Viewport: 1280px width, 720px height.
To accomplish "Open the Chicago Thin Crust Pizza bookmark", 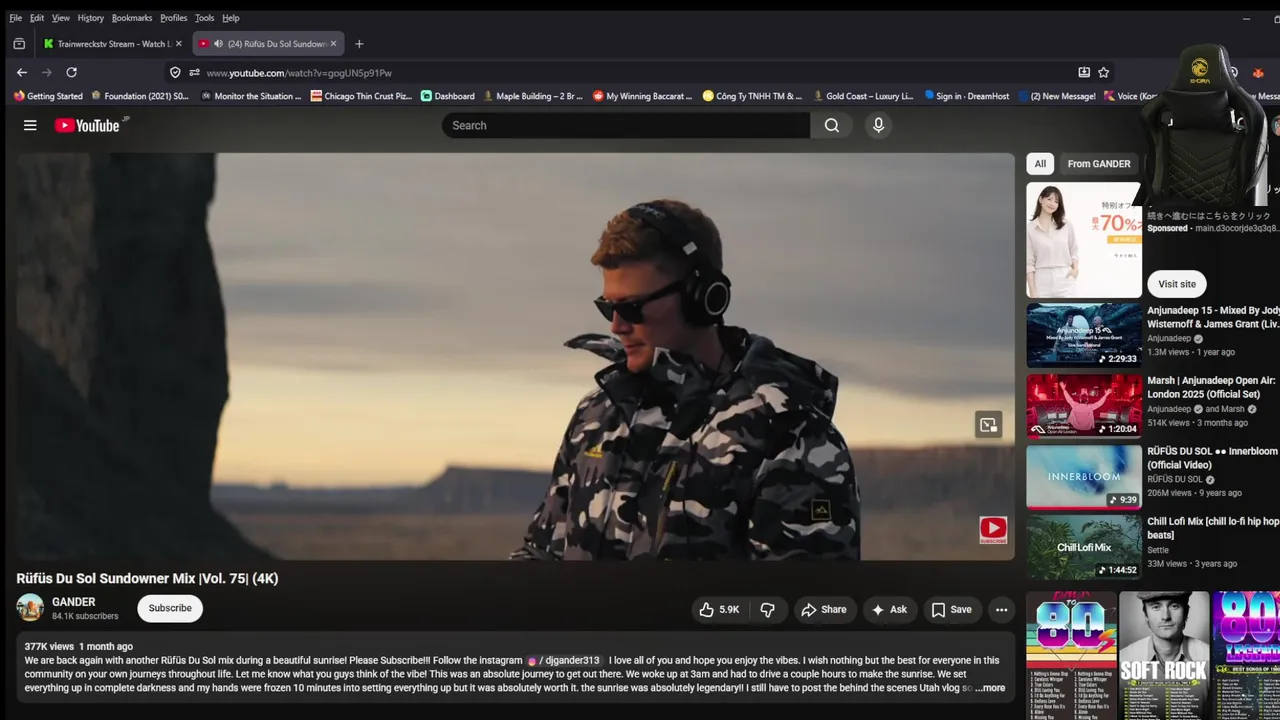I will 361,96.
